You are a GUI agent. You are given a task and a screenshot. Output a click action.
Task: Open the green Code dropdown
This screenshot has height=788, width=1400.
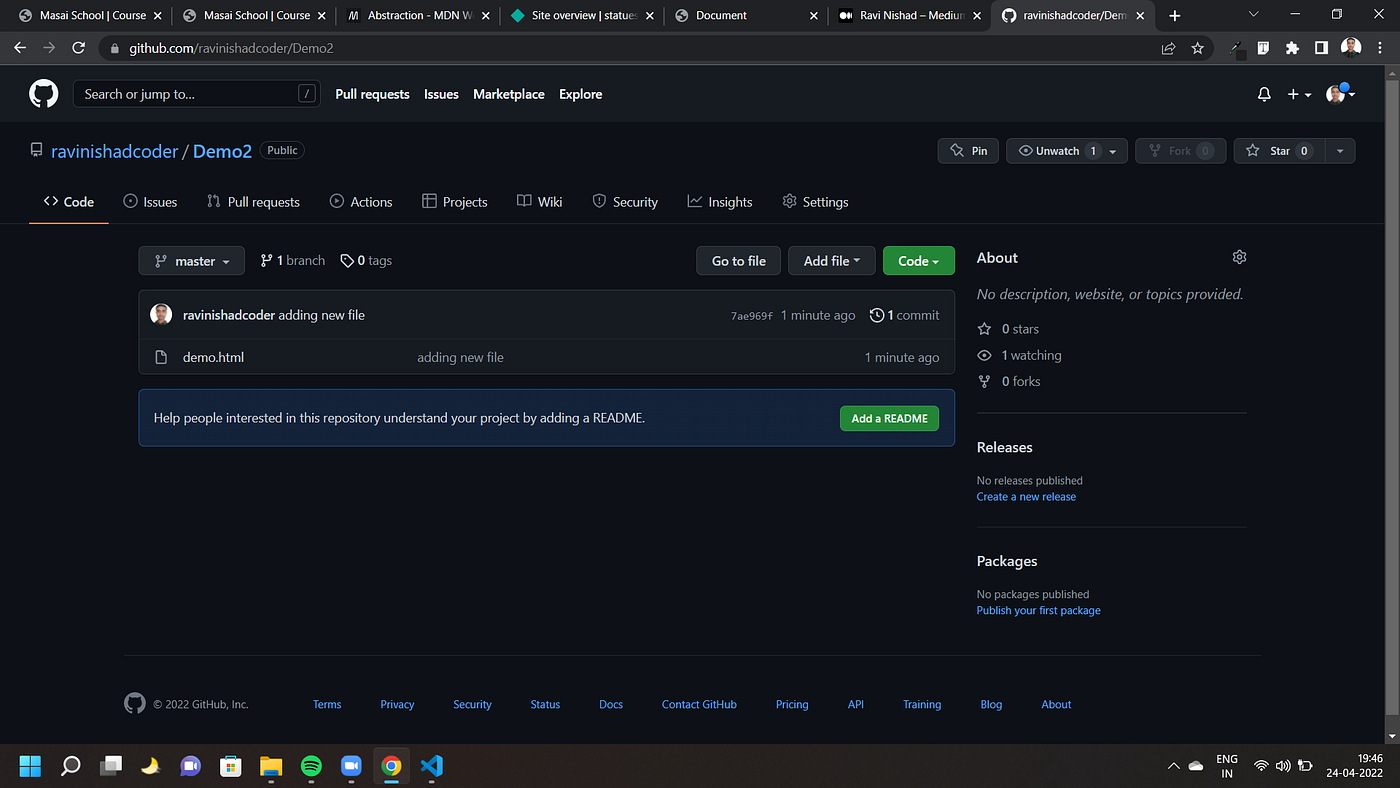click(918, 260)
